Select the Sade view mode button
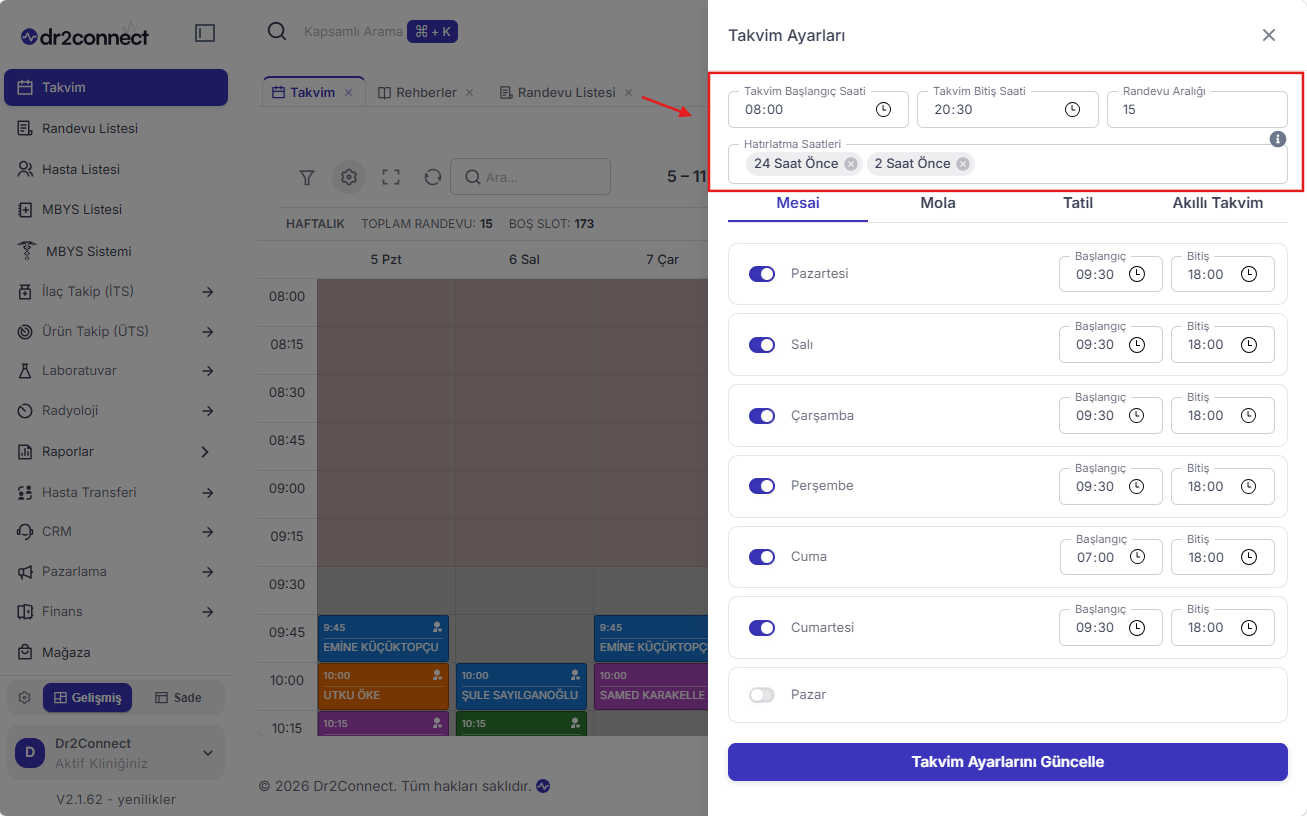 (x=178, y=698)
